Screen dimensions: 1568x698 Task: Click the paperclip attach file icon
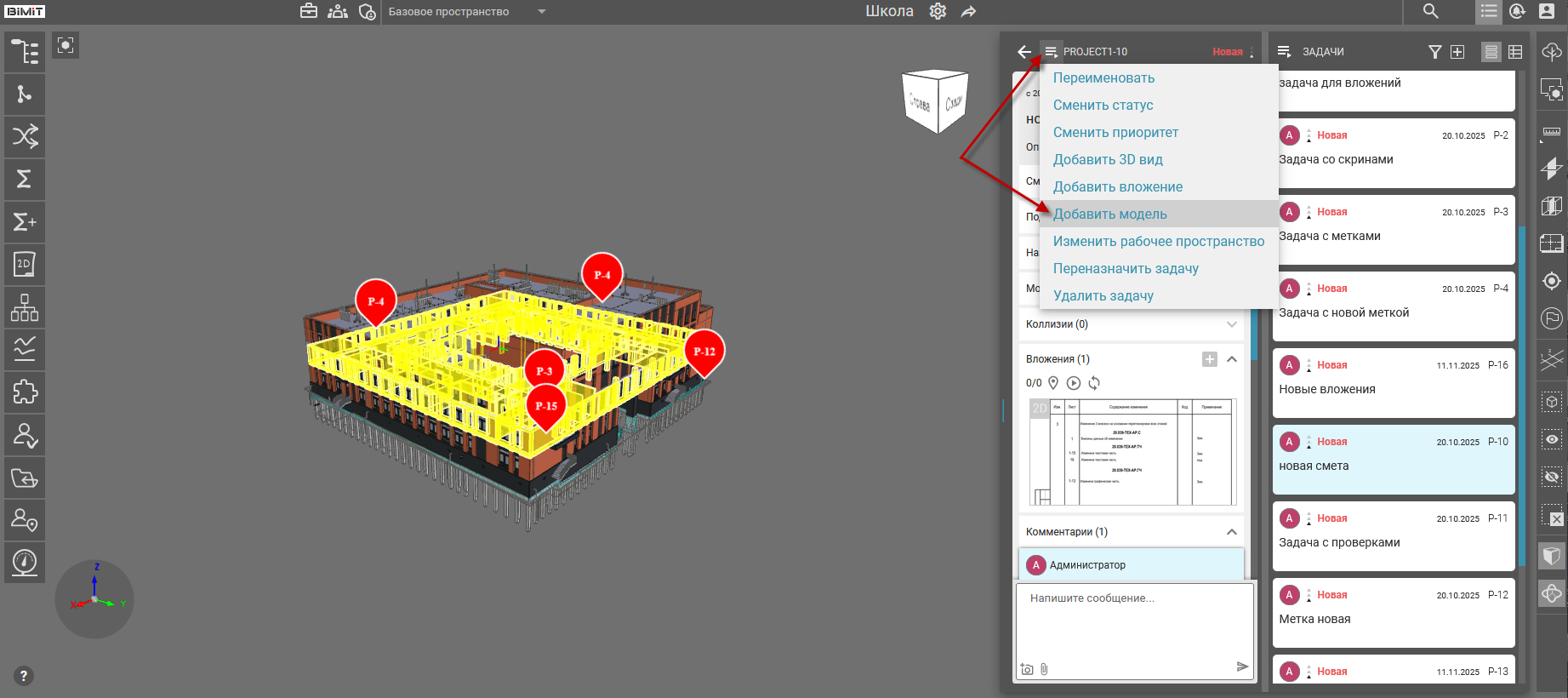[x=1044, y=669]
